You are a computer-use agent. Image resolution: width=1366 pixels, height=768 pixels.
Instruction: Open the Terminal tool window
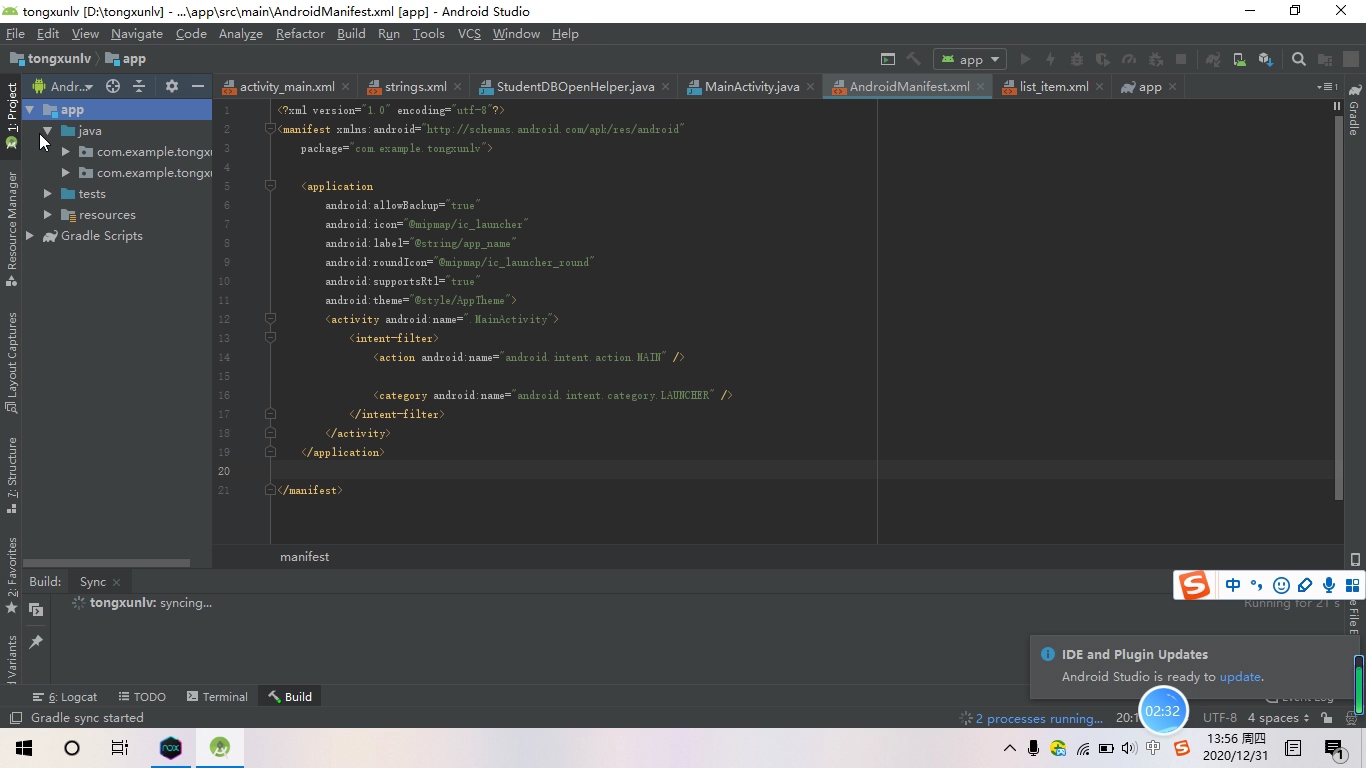[216, 696]
